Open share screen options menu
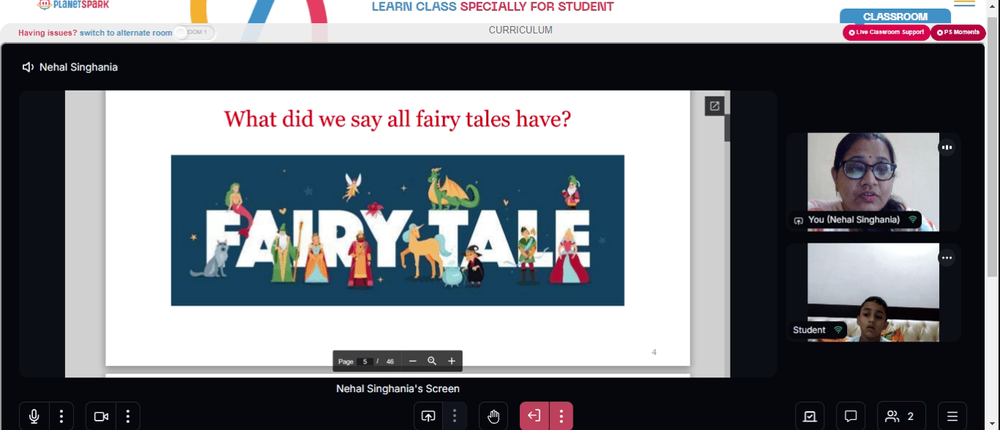This screenshot has height=430, width=1000. pyautogui.click(x=454, y=416)
